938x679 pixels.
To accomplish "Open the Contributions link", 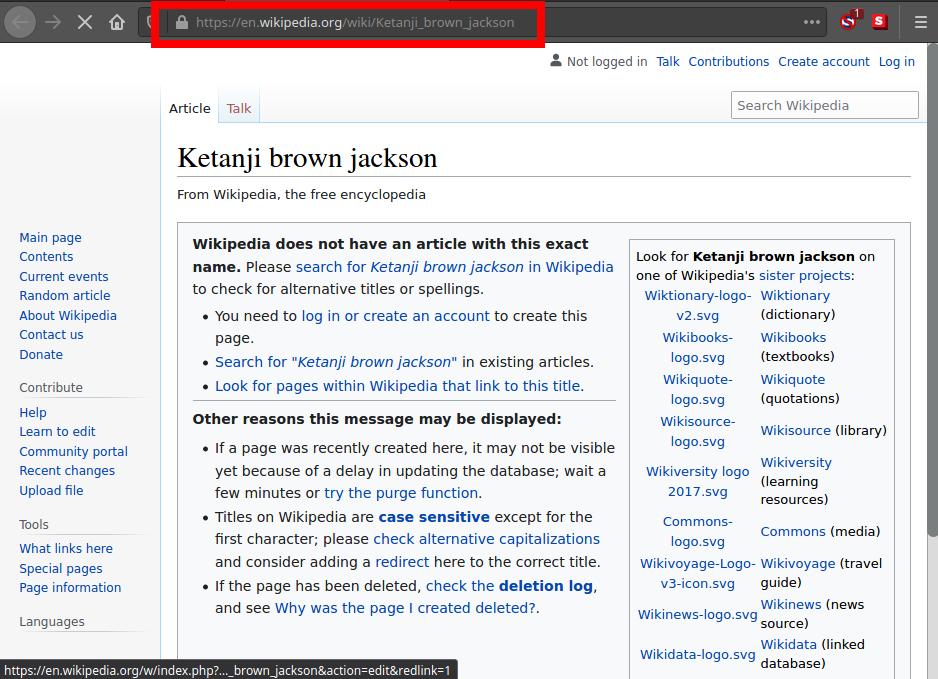I will (729, 62).
